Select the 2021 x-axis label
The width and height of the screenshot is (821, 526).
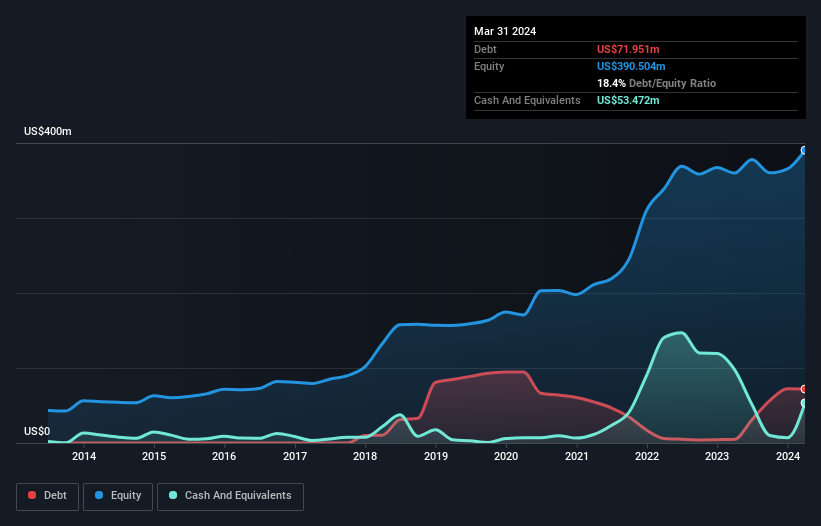(576, 456)
